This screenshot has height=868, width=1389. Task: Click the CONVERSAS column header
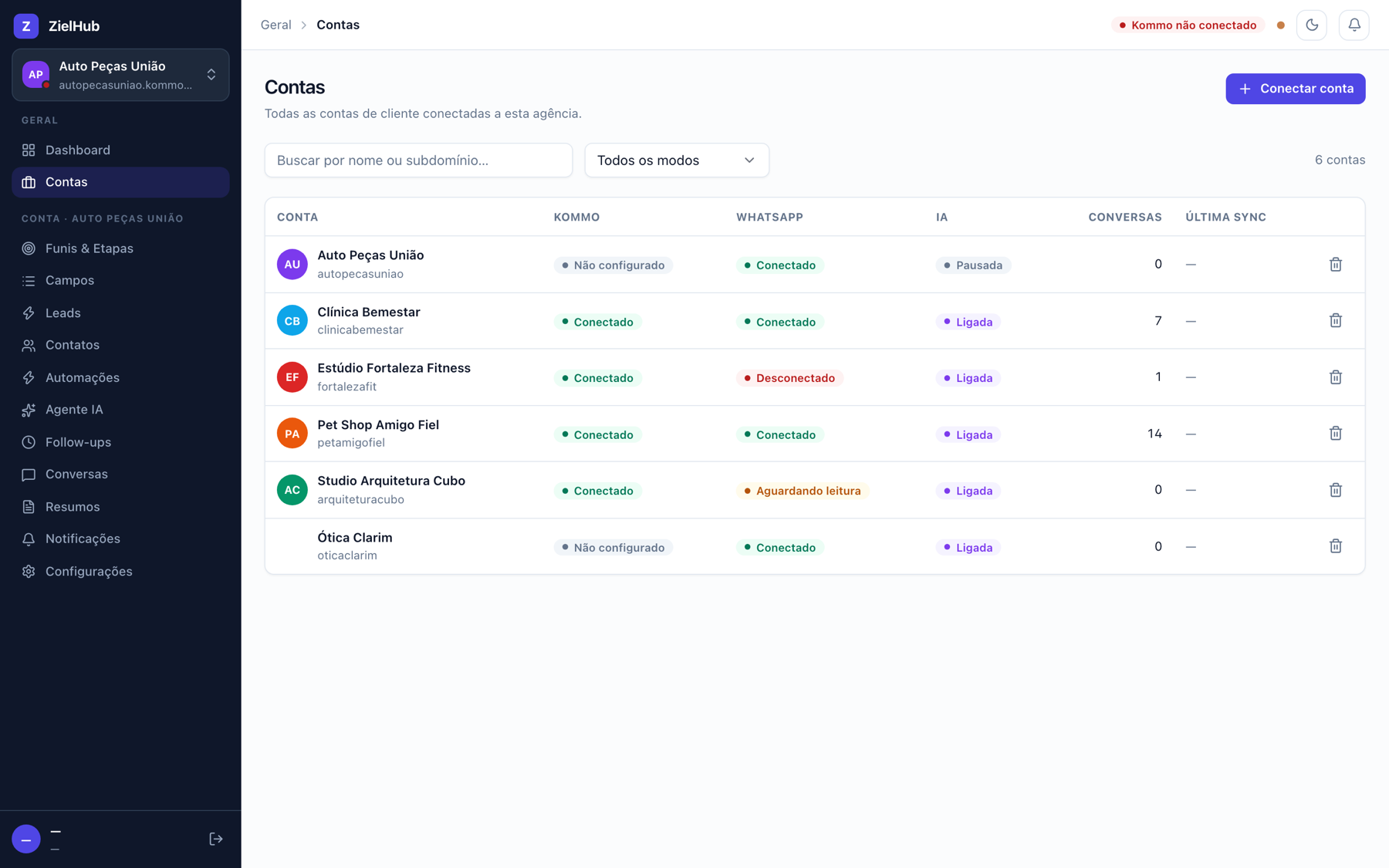tap(1125, 218)
